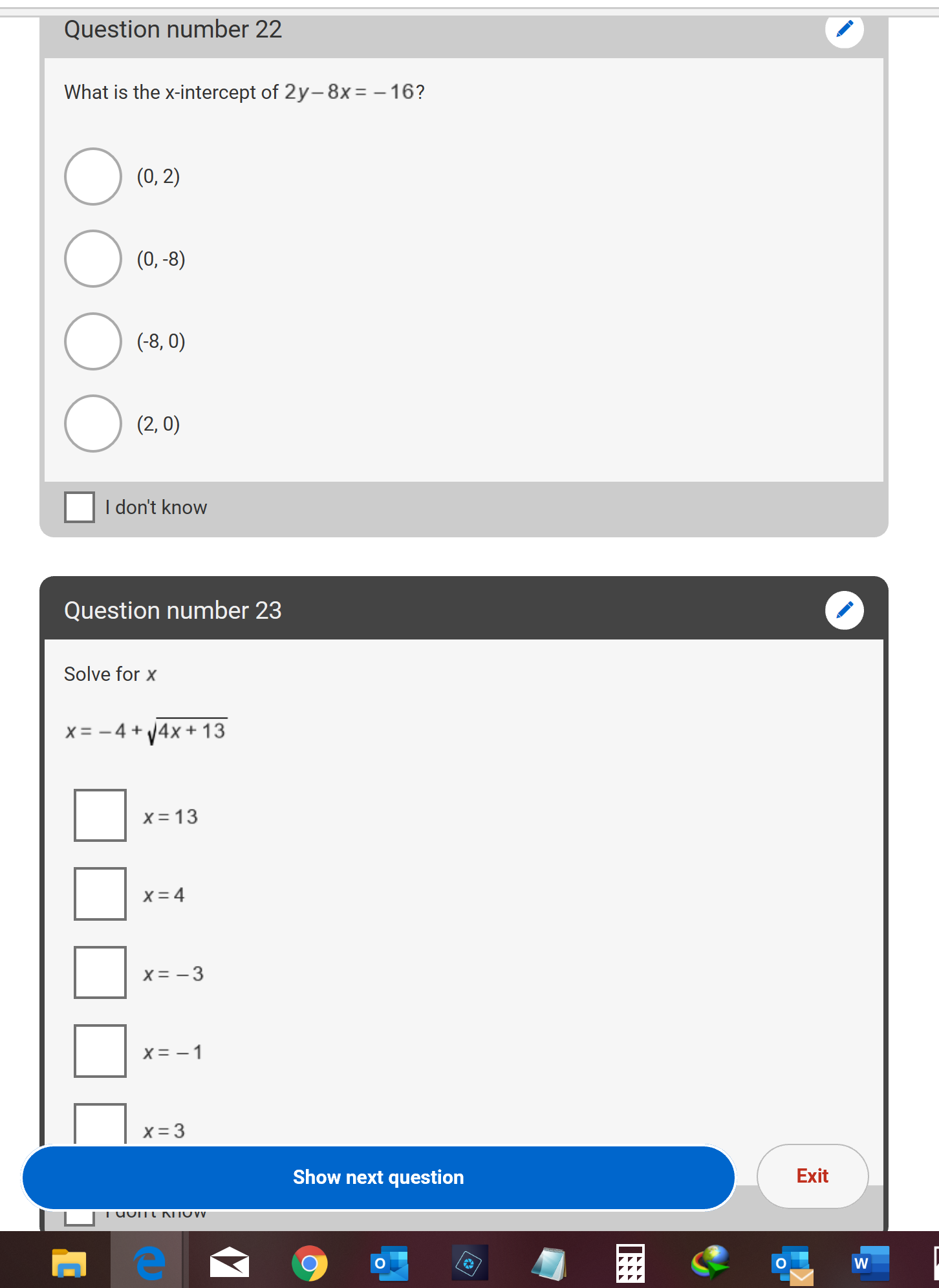Image resolution: width=939 pixels, height=1288 pixels.
Task: Click the Exit button
Action: [x=812, y=1176]
